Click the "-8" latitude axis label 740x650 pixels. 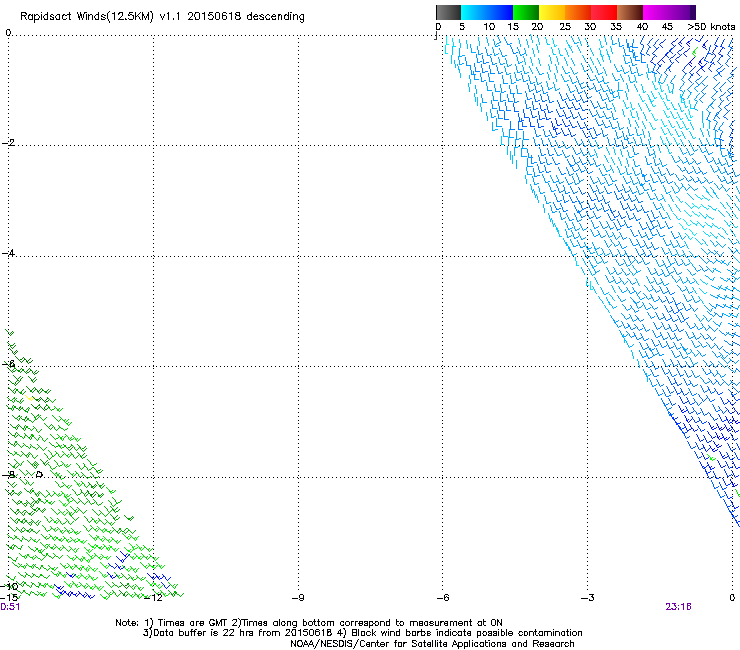coord(8,475)
